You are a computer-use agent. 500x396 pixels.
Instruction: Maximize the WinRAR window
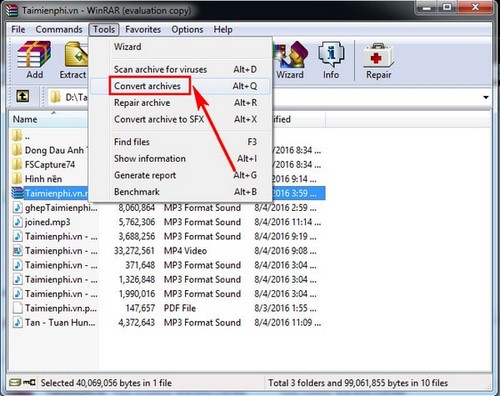click(448, 7)
